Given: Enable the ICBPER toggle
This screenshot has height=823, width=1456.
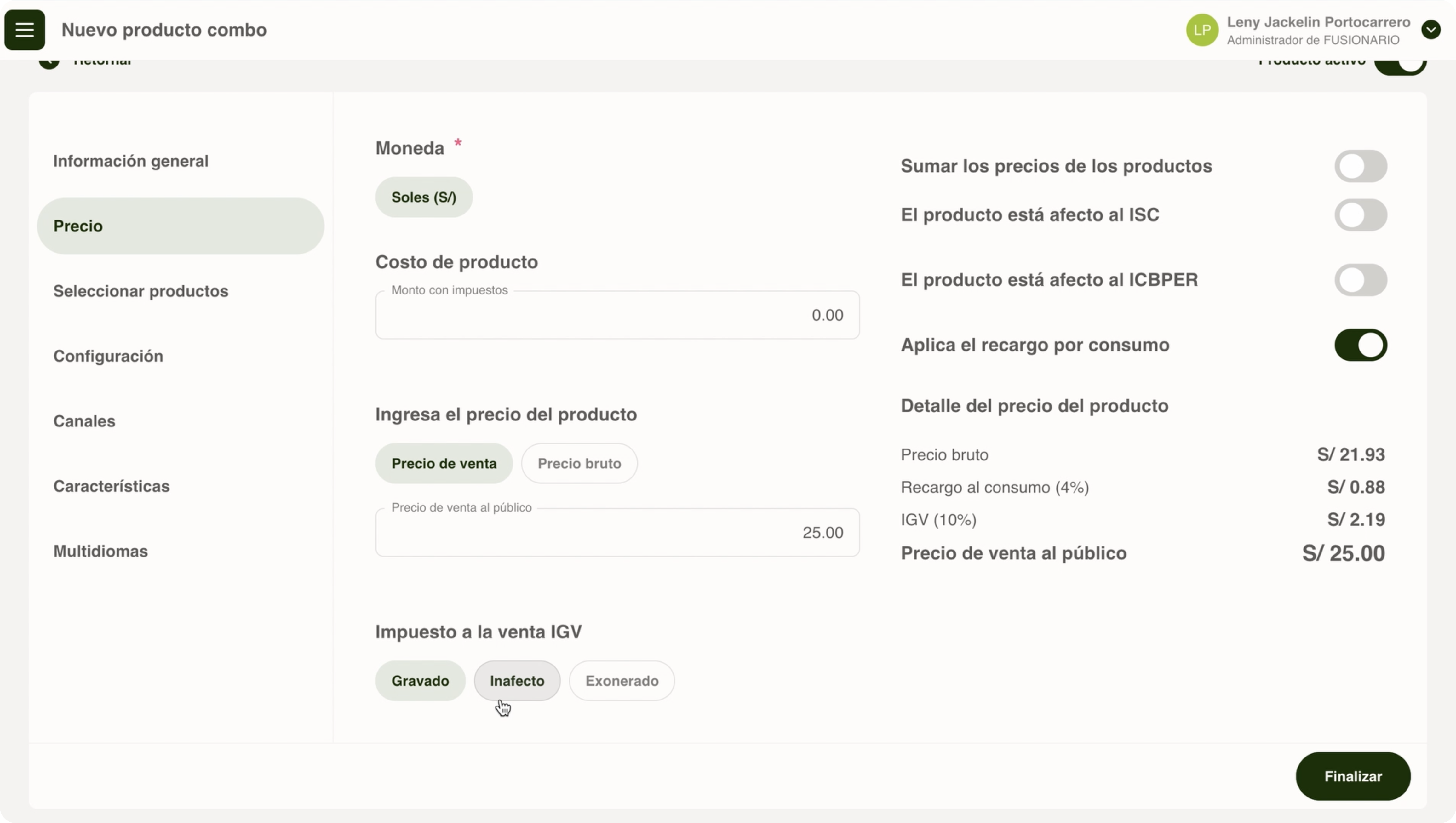Looking at the screenshot, I should pyautogui.click(x=1360, y=280).
